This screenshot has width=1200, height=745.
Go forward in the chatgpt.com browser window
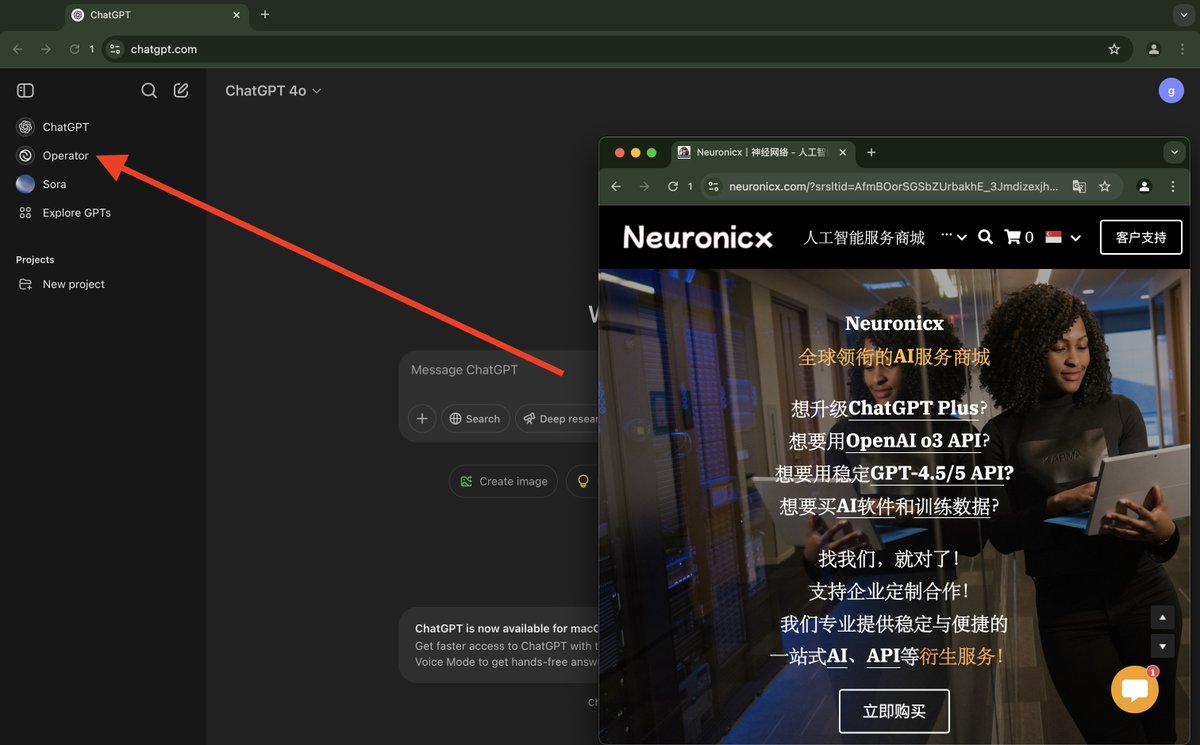coord(46,49)
